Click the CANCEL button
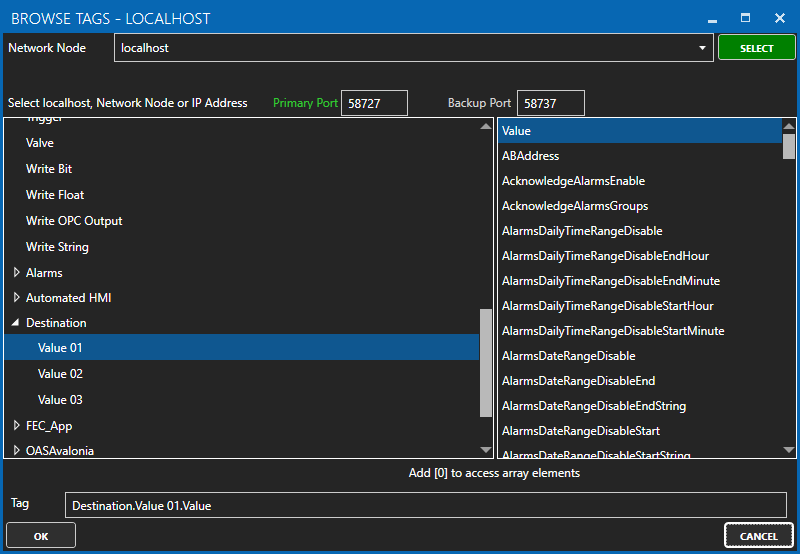This screenshot has height=554, width=800. pos(758,536)
